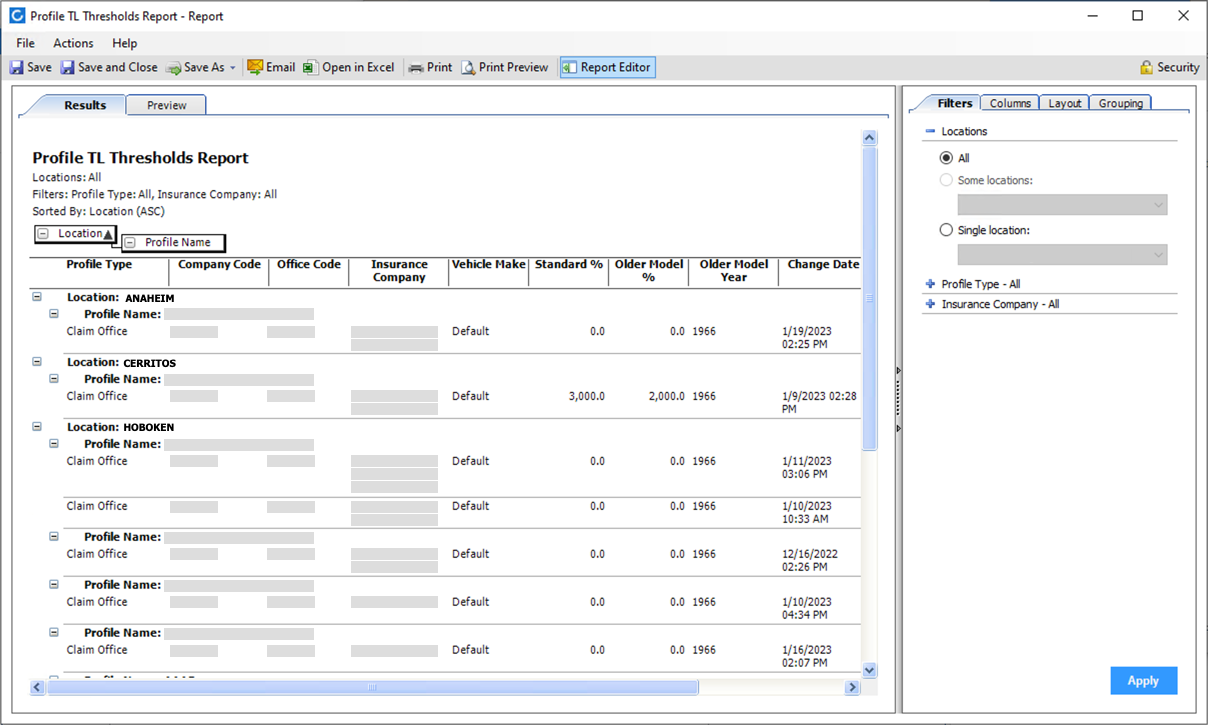This screenshot has width=1208, height=725.
Task: Click the Insurance Company column header
Action: [x=399, y=271]
